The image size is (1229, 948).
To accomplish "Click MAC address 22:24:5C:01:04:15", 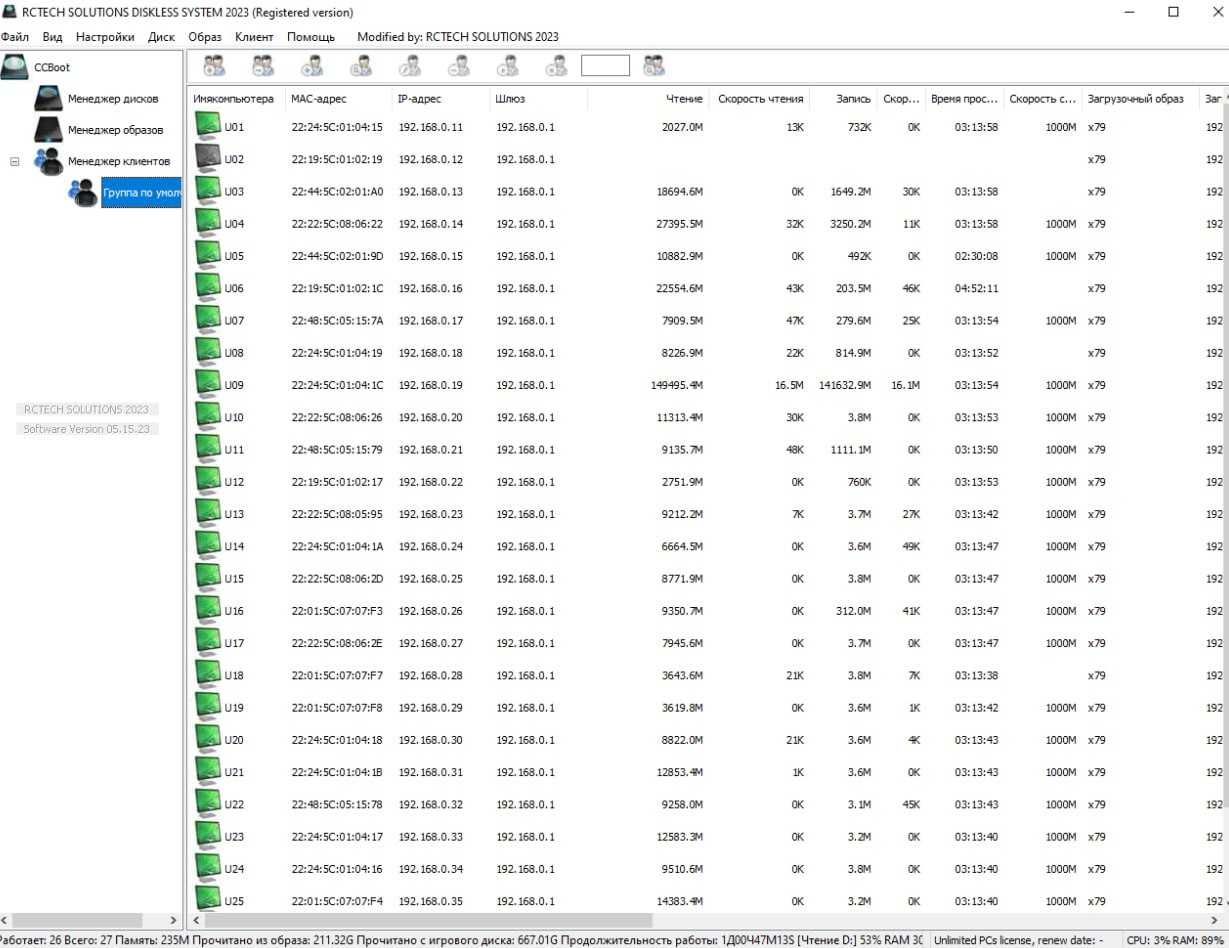I will tap(337, 127).
